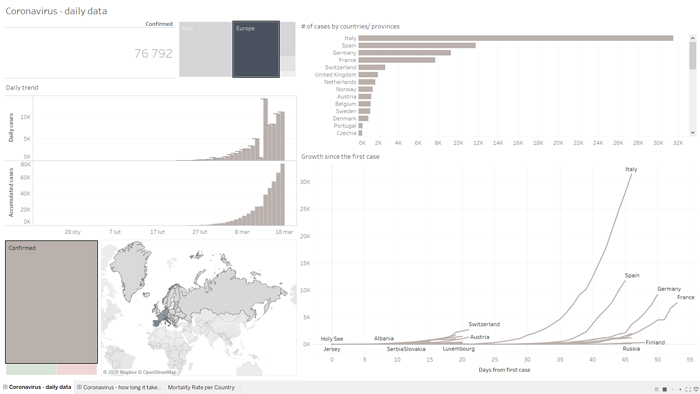The width and height of the screenshot is (700, 394).
Task: Click the 'Switzerland' line label in growth chart
Action: pyautogui.click(x=484, y=324)
